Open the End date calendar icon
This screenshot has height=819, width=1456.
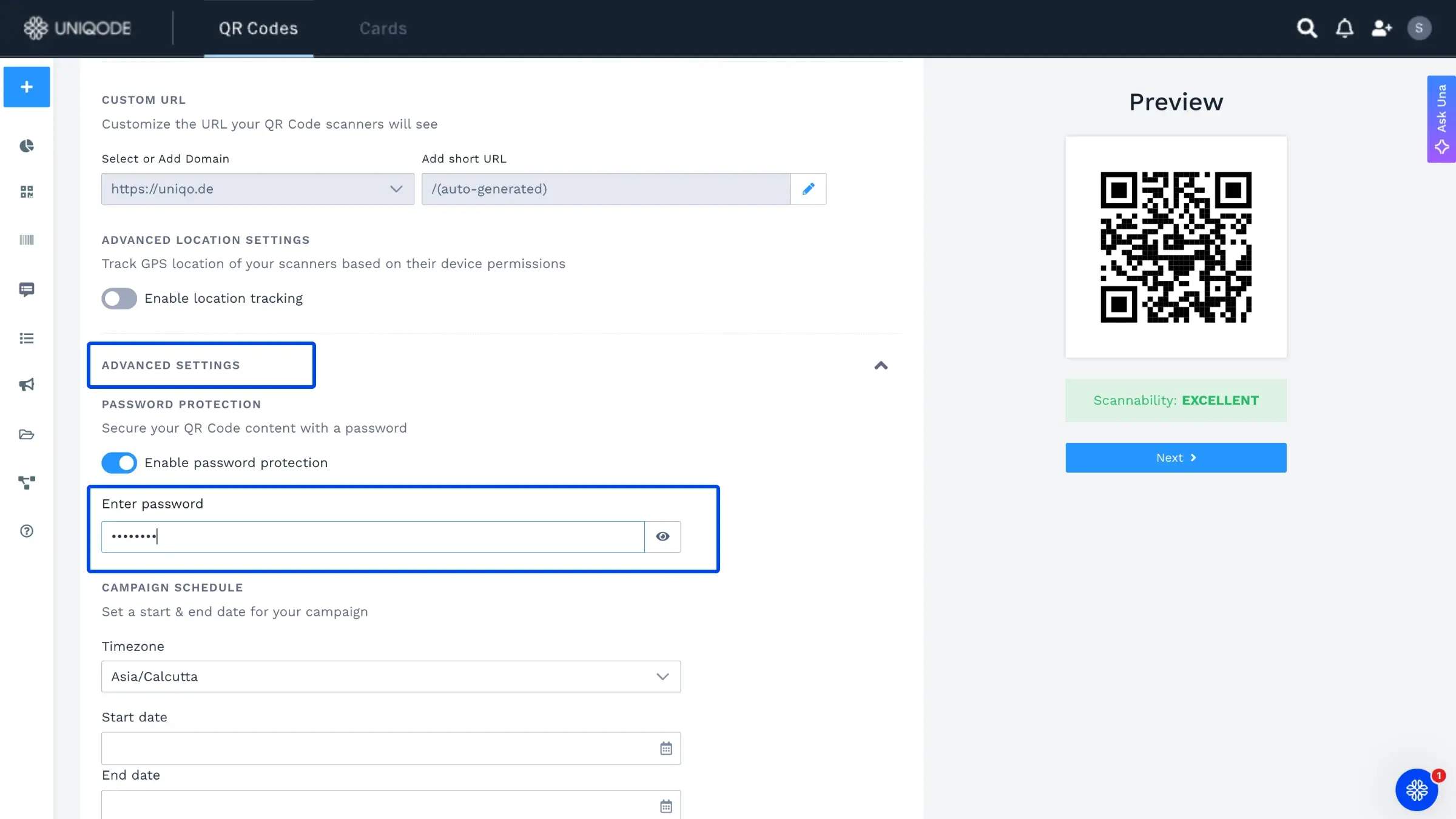point(666,806)
